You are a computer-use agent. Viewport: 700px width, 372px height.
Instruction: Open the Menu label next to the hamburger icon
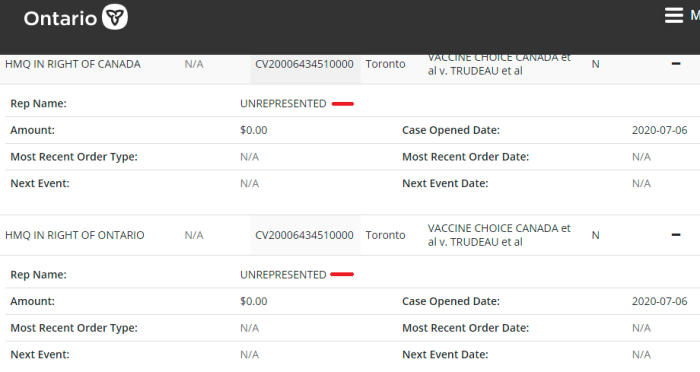[x=695, y=15]
